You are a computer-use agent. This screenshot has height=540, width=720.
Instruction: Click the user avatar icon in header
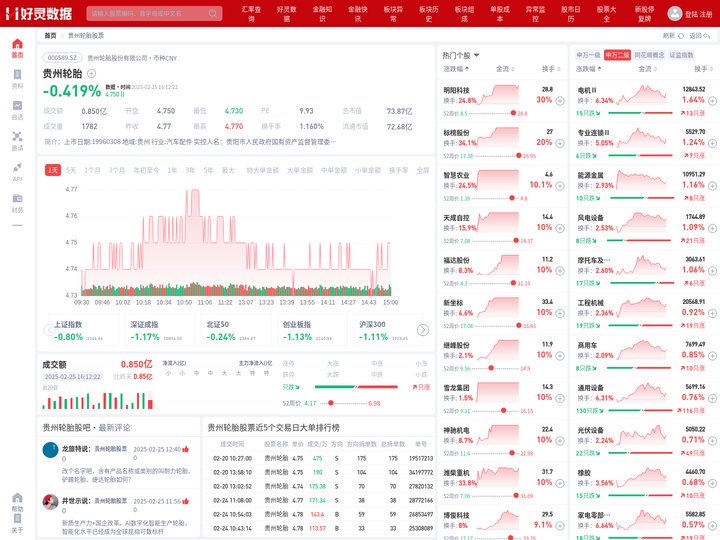[675, 13]
